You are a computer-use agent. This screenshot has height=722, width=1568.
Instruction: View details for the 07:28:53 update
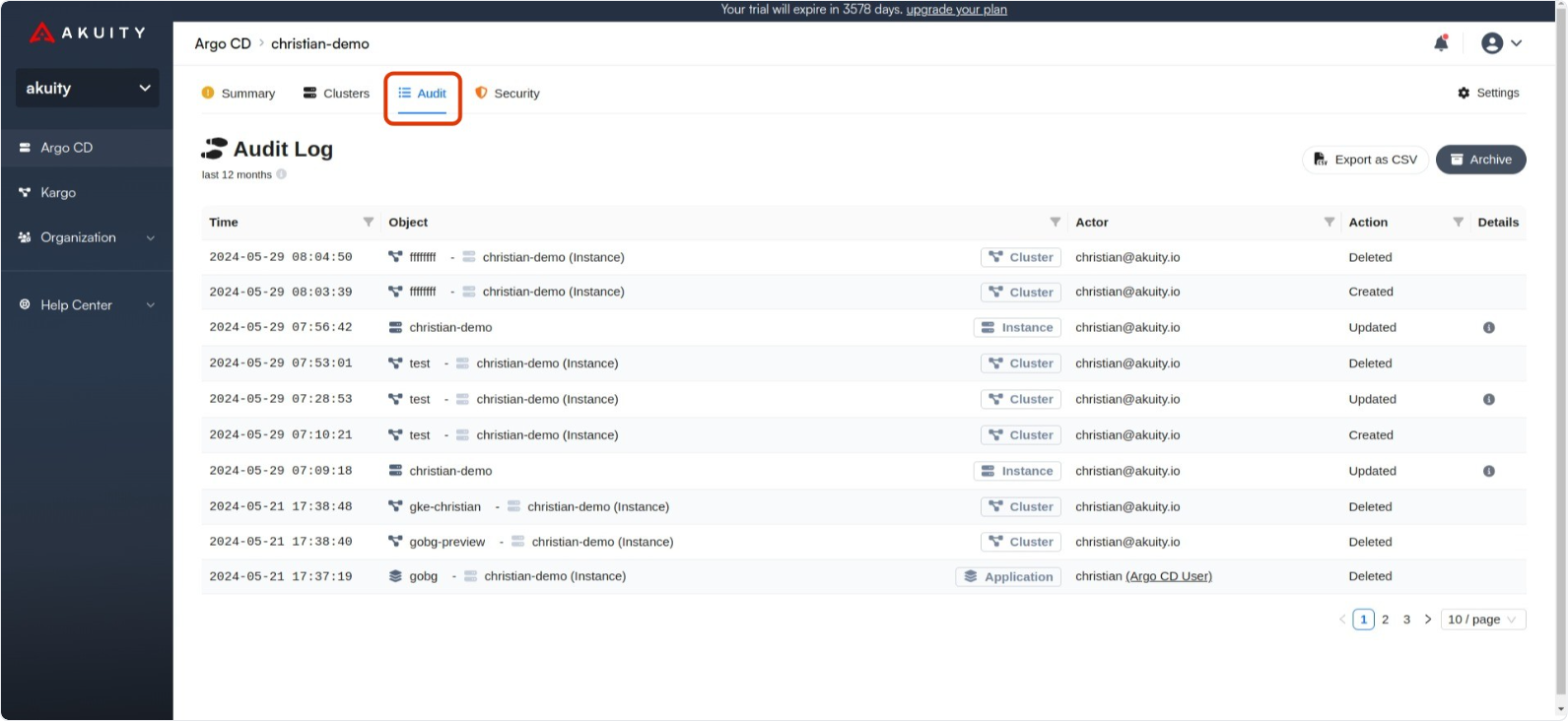pyautogui.click(x=1488, y=400)
